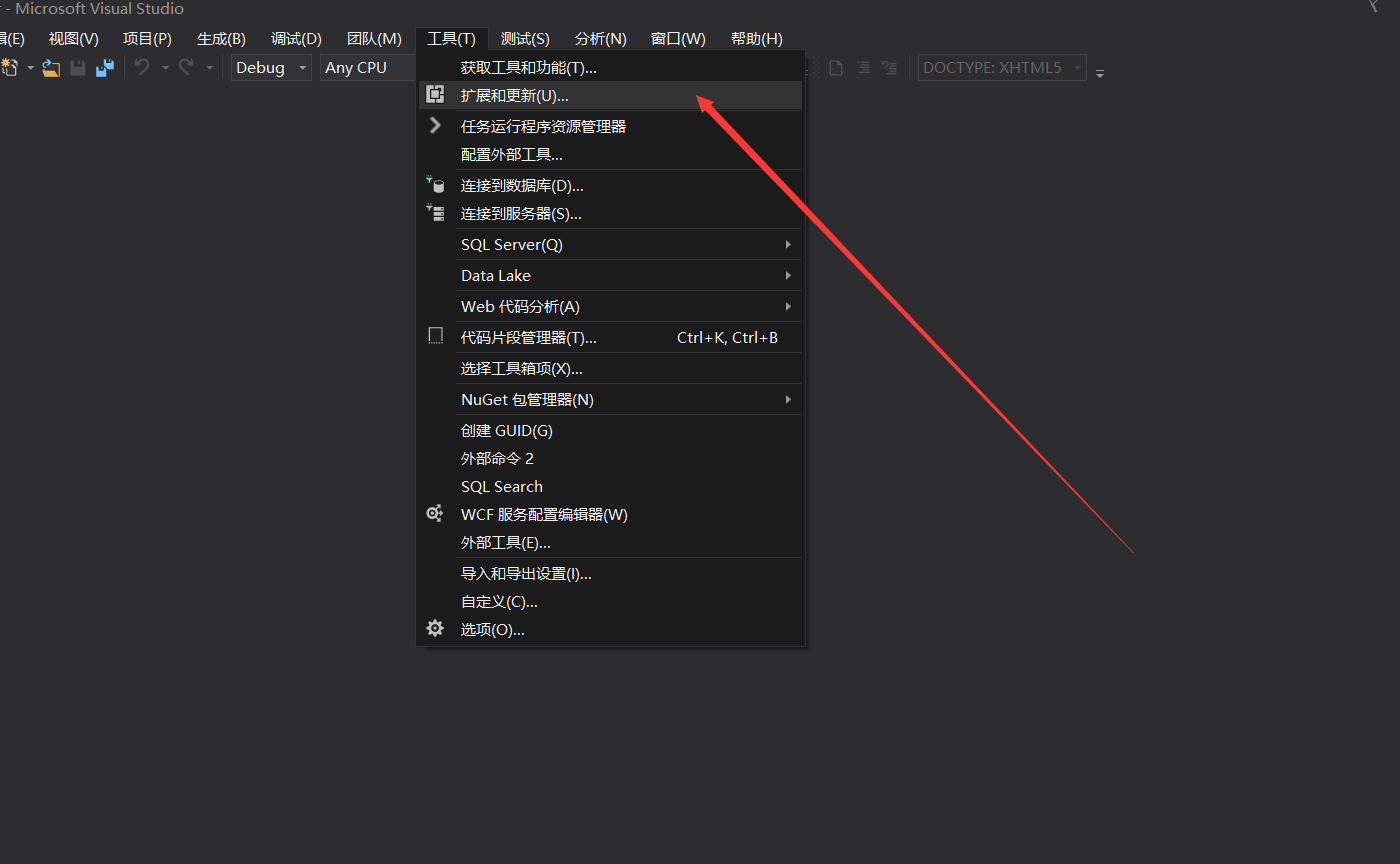Select 扩展和更新(U)... entry

point(610,96)
